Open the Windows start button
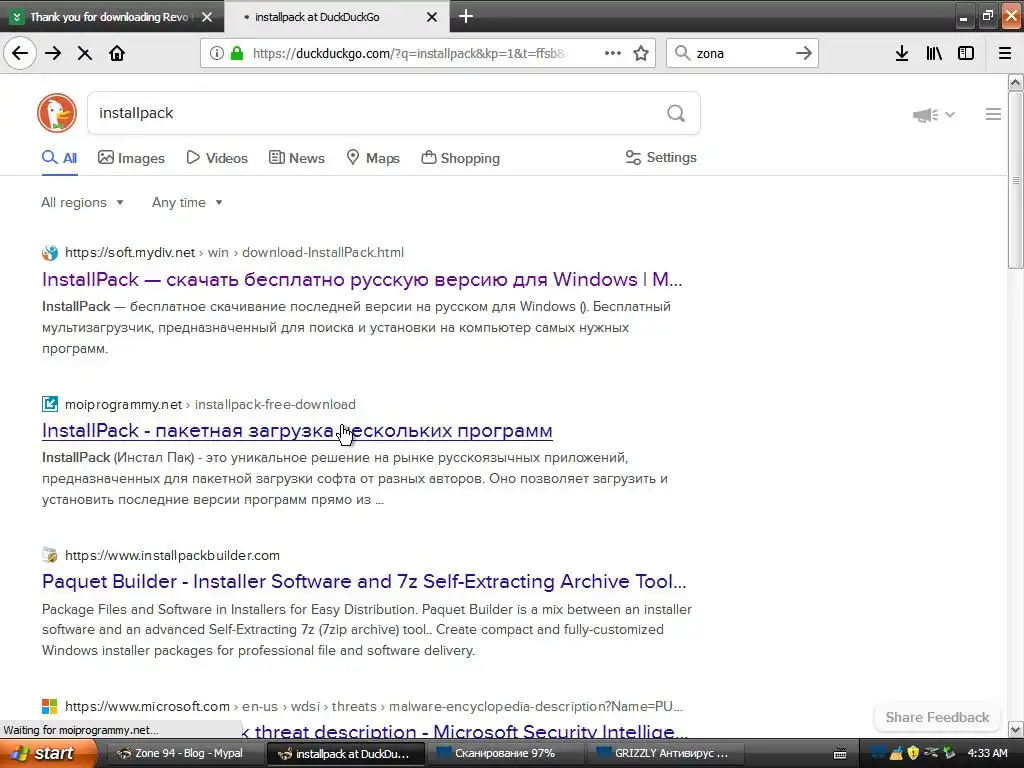This screenshot has width=1024, height=768. 48,754
